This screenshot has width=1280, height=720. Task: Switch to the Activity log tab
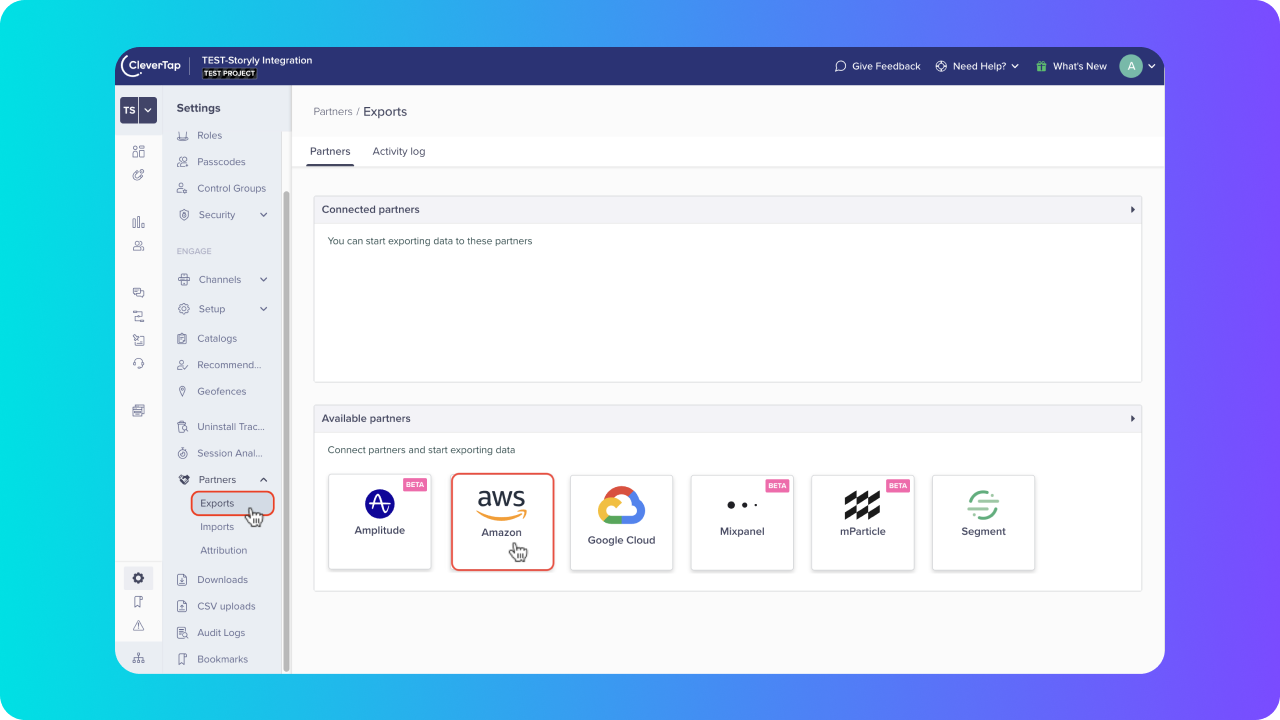(x=399, y=152)
